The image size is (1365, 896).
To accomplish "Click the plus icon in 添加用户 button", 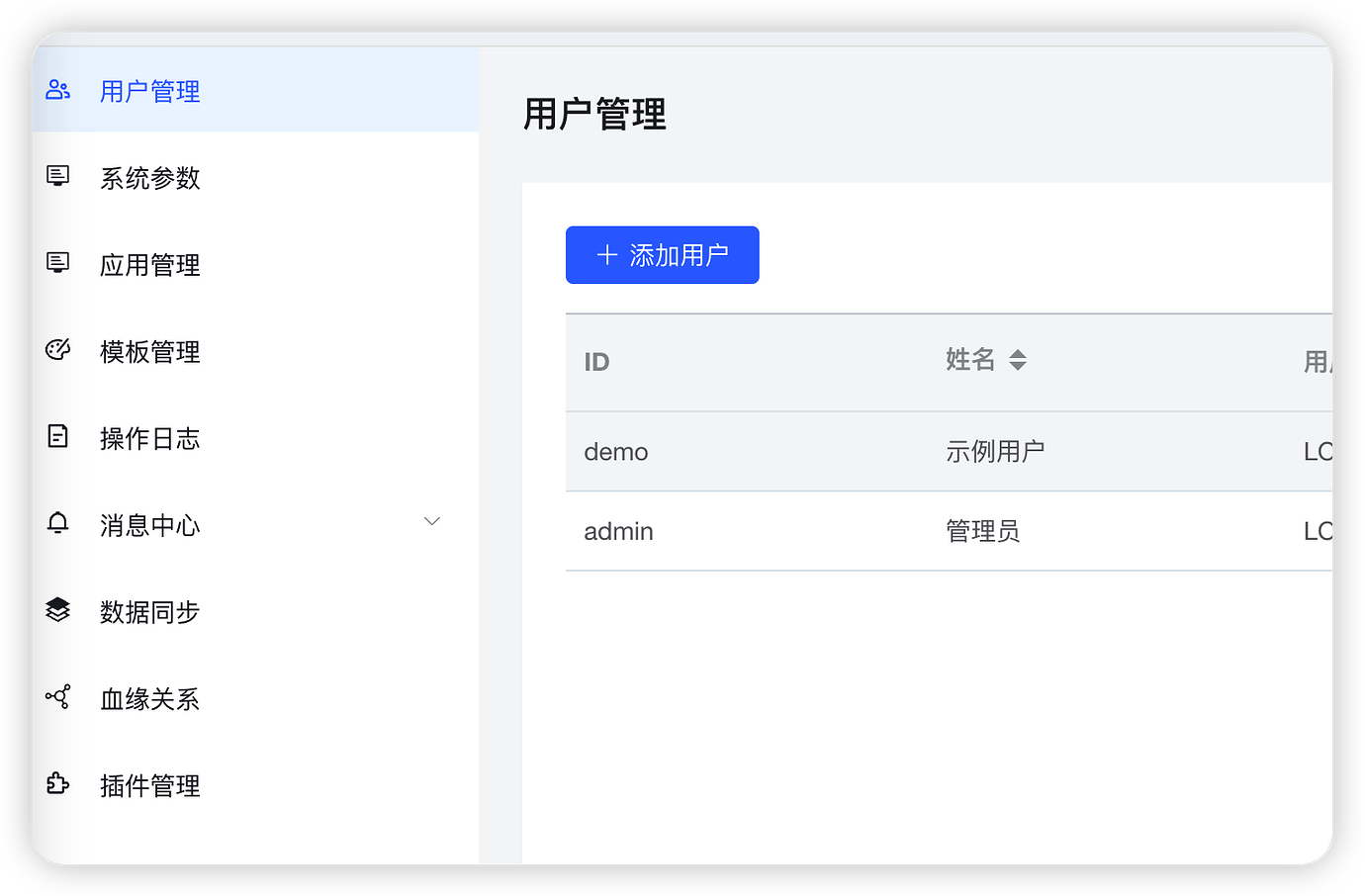I will point(607,255).
